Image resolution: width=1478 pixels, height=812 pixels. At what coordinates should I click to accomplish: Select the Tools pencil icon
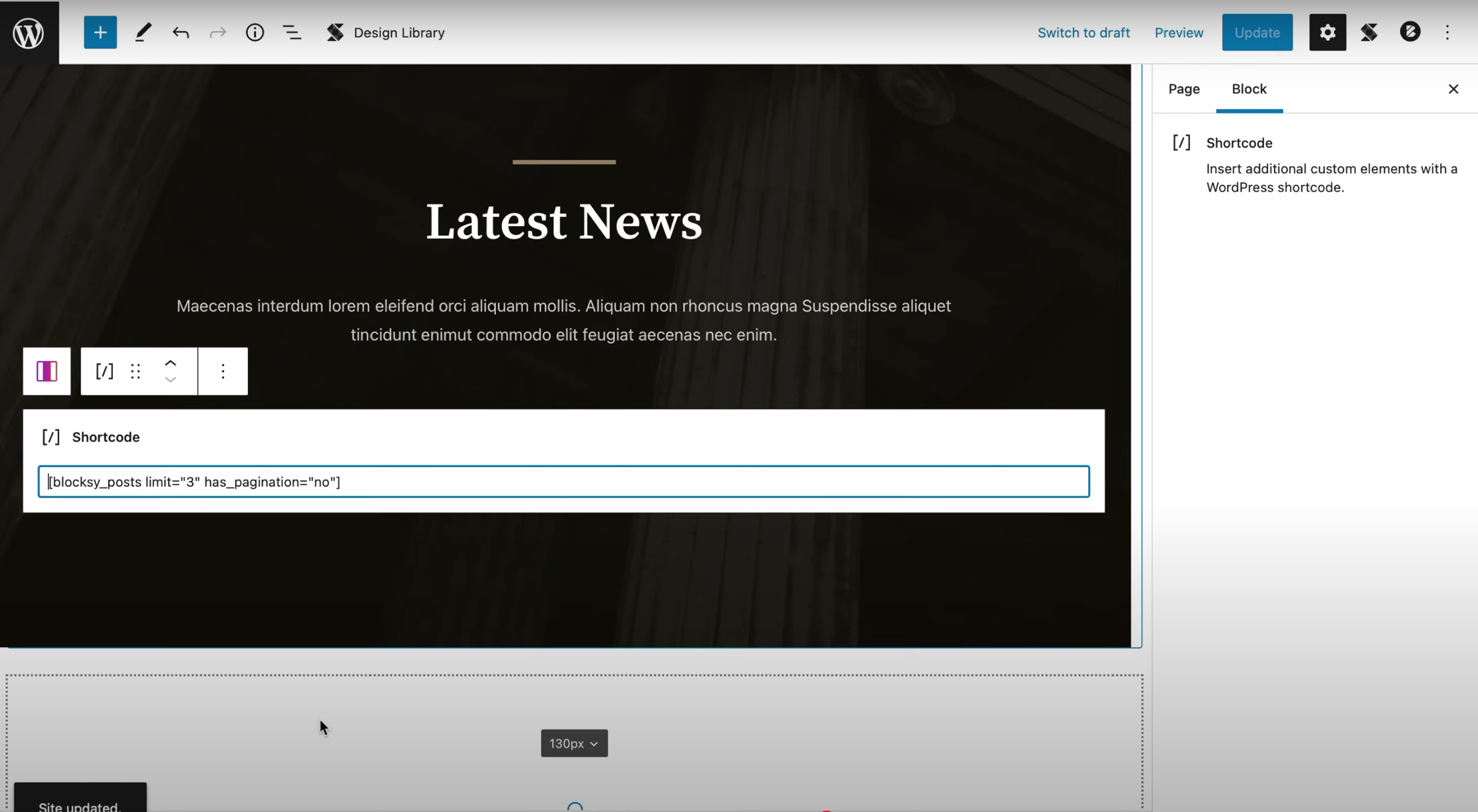pyautogui.click(x=143, y=32)
